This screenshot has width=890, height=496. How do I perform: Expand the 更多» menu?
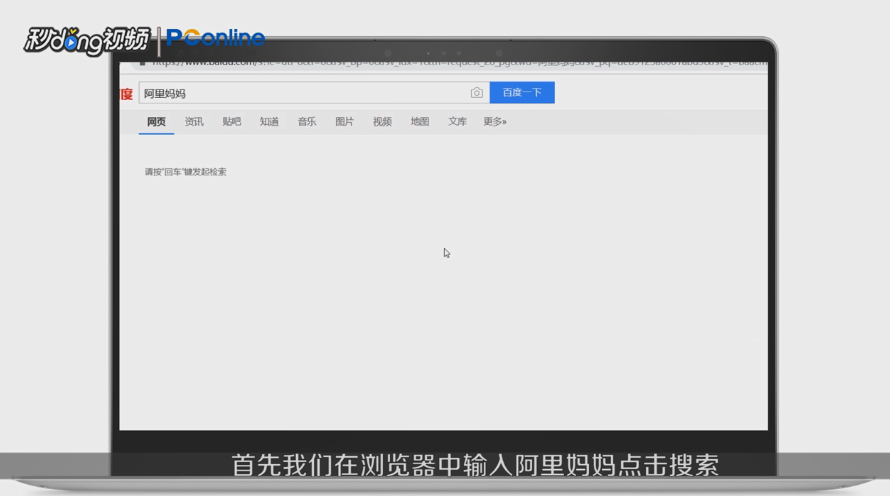(495, 121)
